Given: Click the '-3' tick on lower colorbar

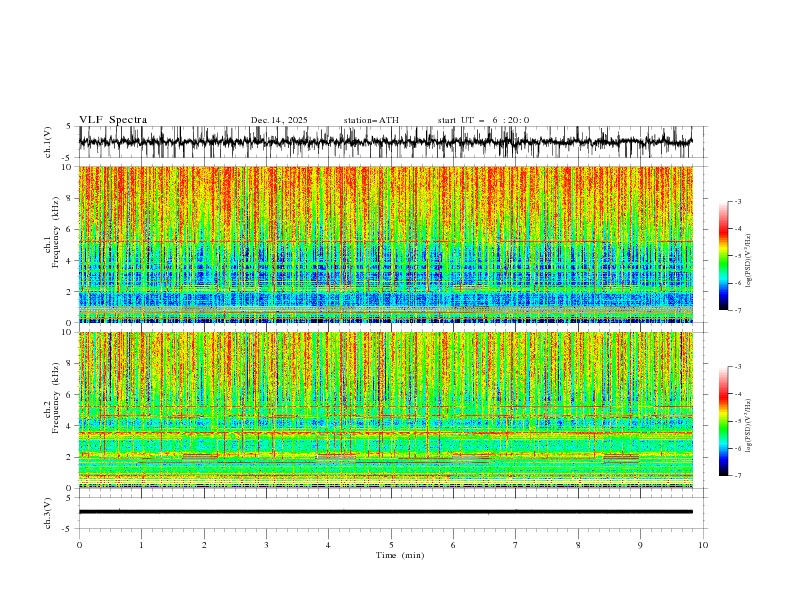Looking at the screenshot, I should click(x=738, y=367).
